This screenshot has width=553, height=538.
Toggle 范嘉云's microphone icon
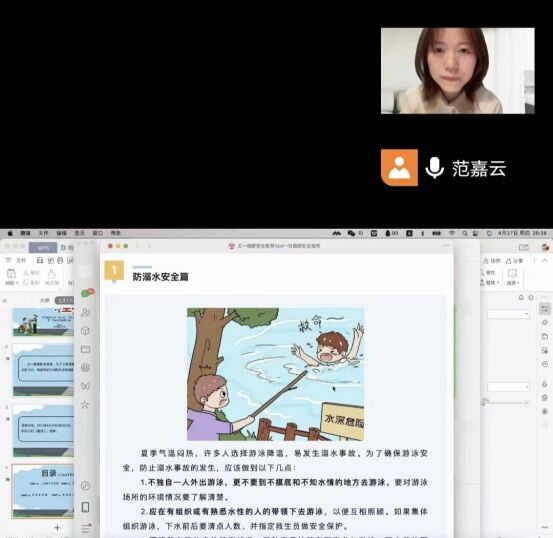pyautogui.click(x=434, y=168)
